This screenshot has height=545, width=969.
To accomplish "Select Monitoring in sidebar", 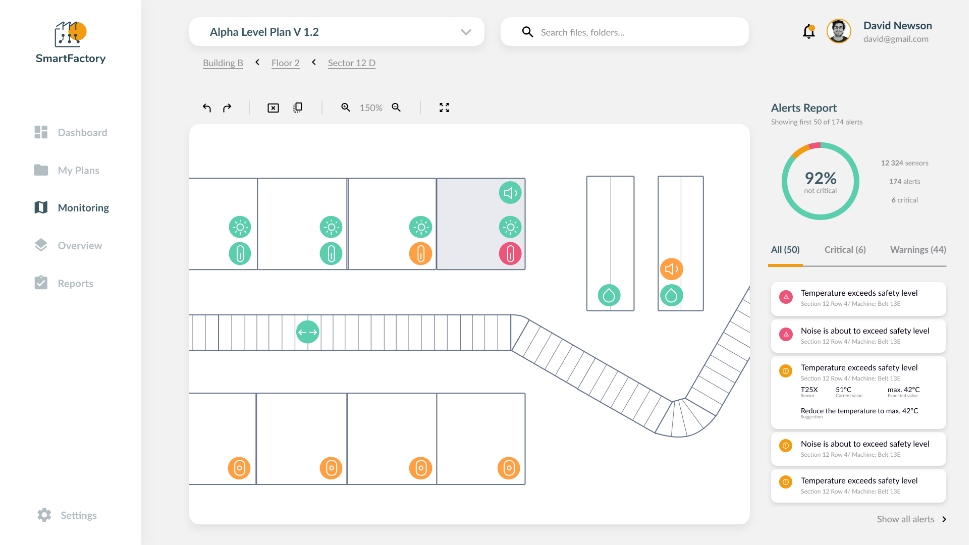I will click(x=72, y=208).
